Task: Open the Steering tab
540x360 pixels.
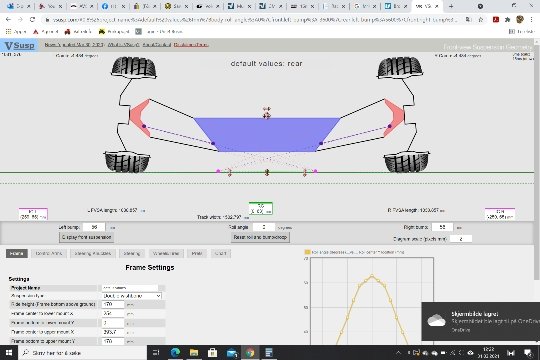Action: pyautogui.click(x=132, y=254)
